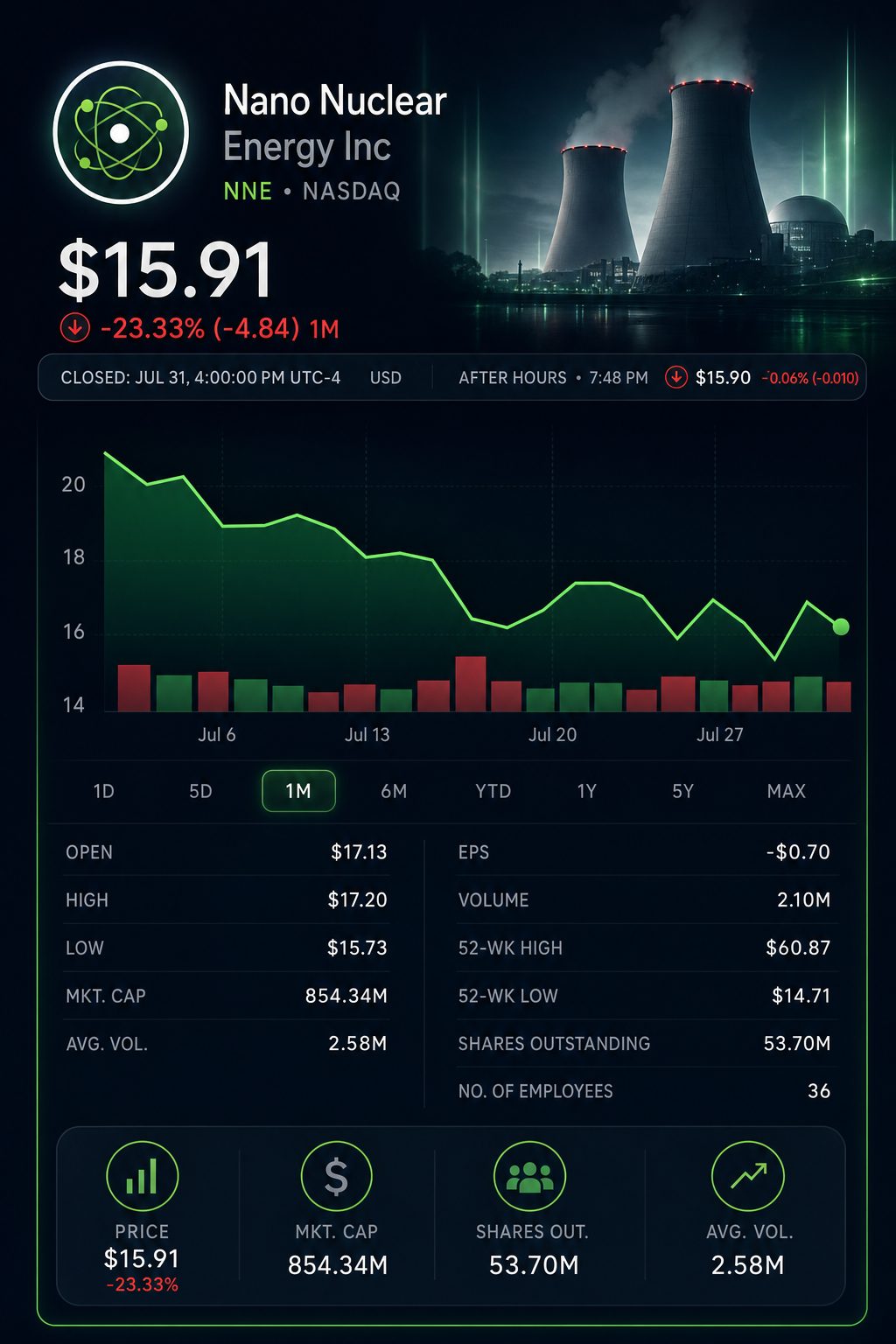Click the MKT. CAP table value 854.34M
The width and height of the screenshot is (896, 1344).
tap(346, 996)
